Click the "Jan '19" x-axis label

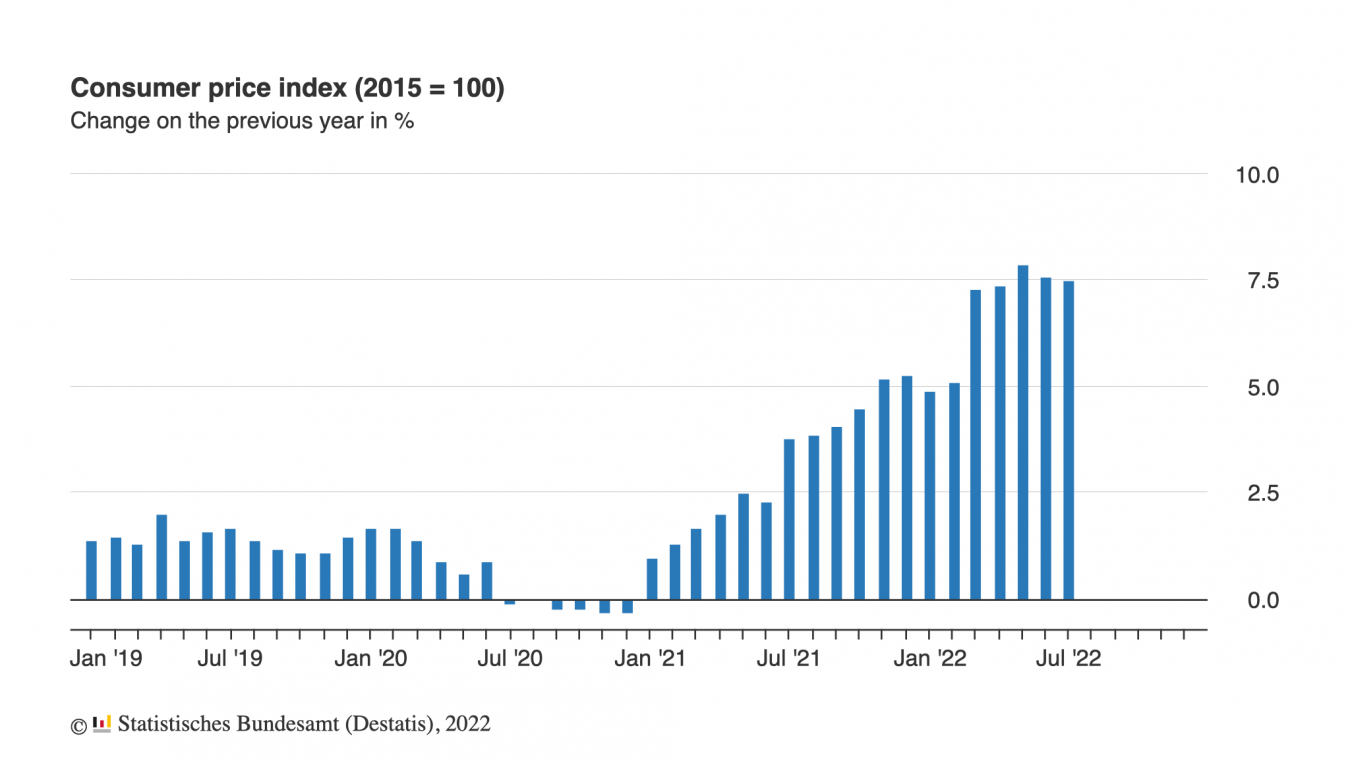pos(106,659)
